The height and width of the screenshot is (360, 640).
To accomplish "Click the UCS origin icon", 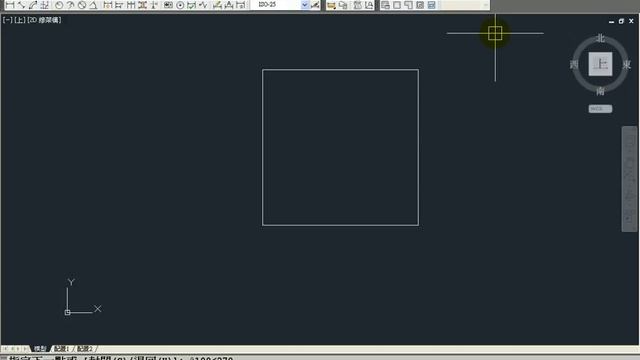I will [67, 312].
